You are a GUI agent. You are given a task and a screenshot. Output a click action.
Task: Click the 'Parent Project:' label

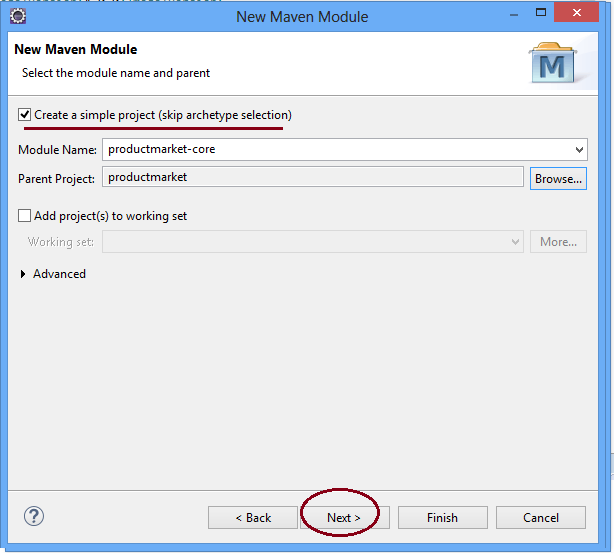click(x=56, y=179)
